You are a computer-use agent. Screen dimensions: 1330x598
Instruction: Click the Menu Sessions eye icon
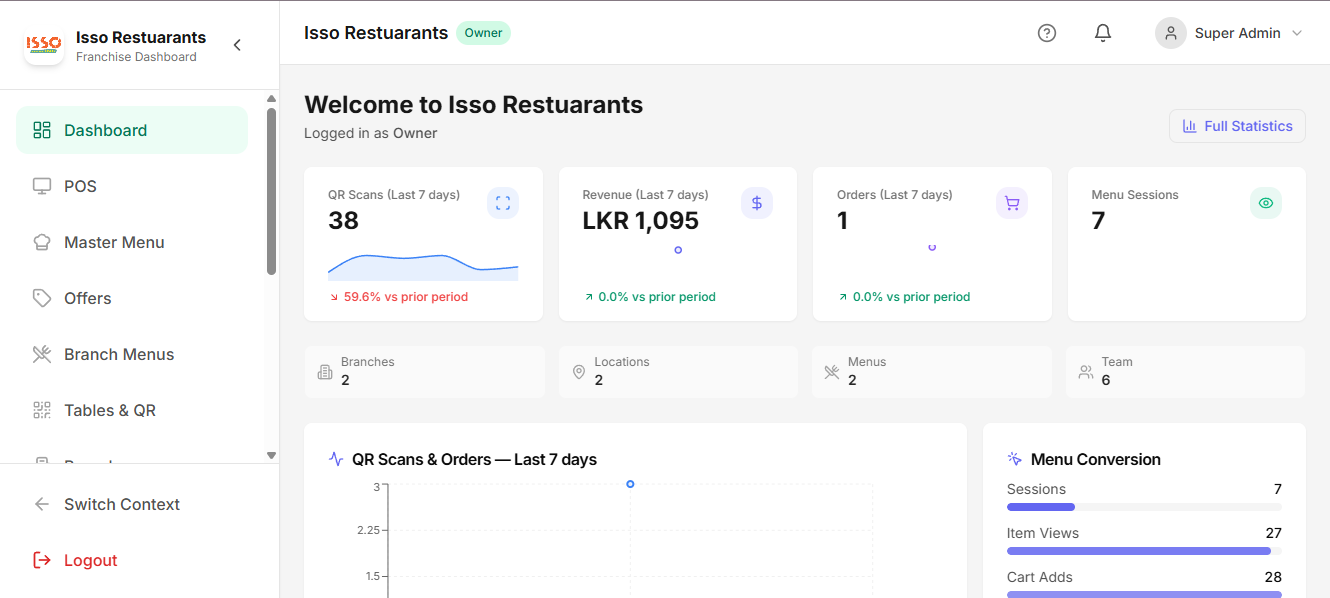pyautogui.click(x=1266, y=203)
